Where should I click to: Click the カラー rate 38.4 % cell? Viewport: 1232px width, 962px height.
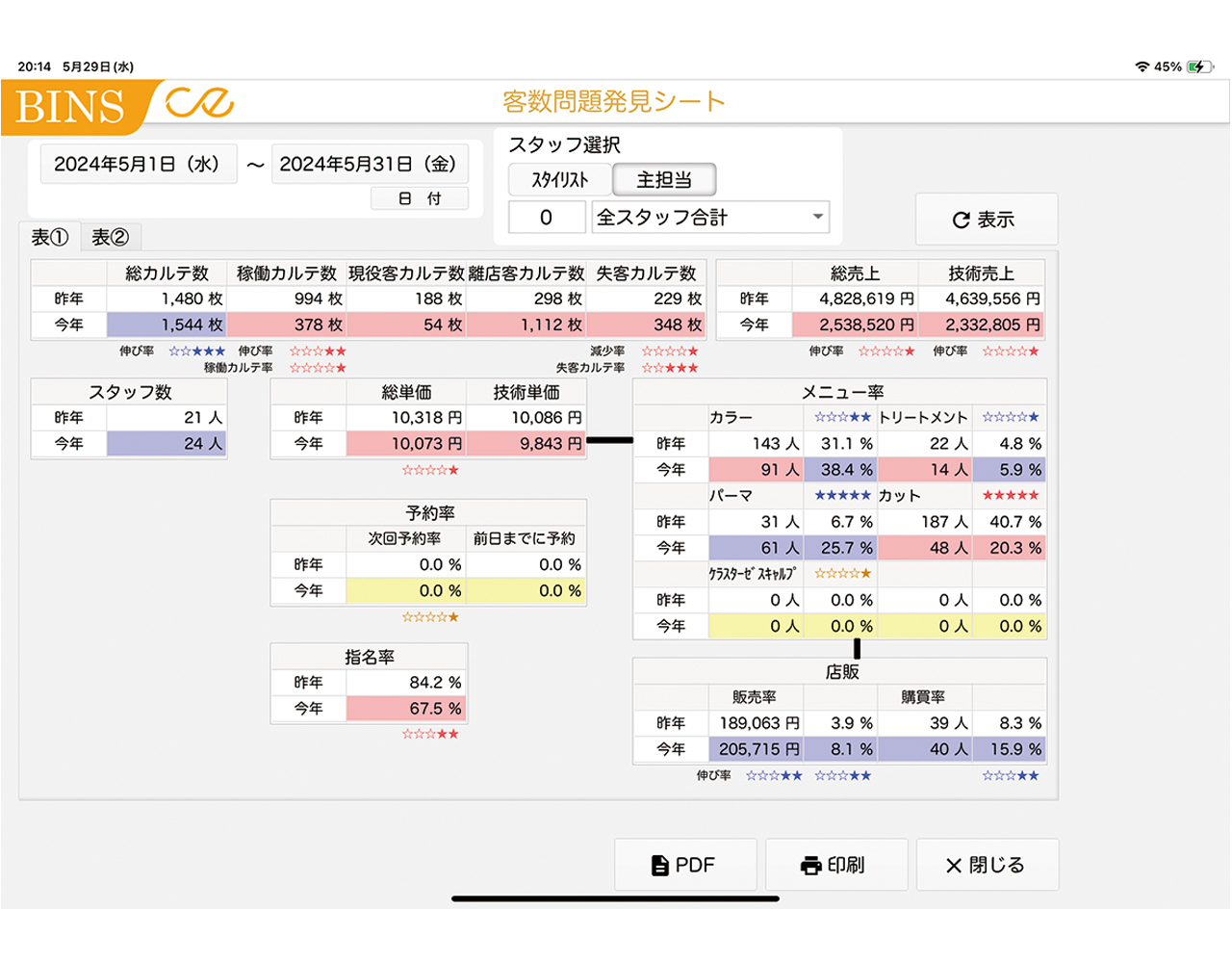(840, 470)
